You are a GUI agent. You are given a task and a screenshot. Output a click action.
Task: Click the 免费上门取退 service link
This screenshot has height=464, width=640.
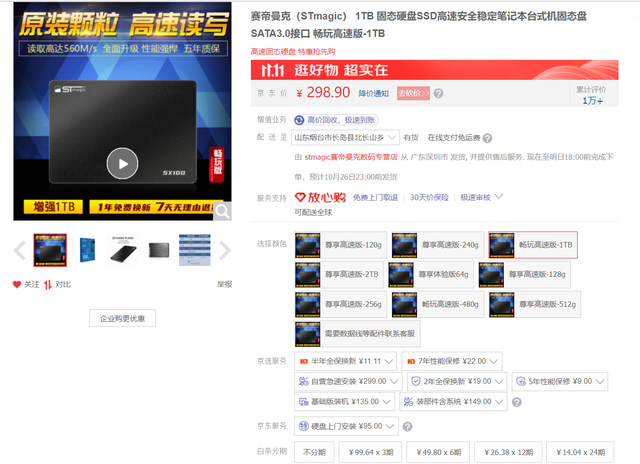click(376, 198)
